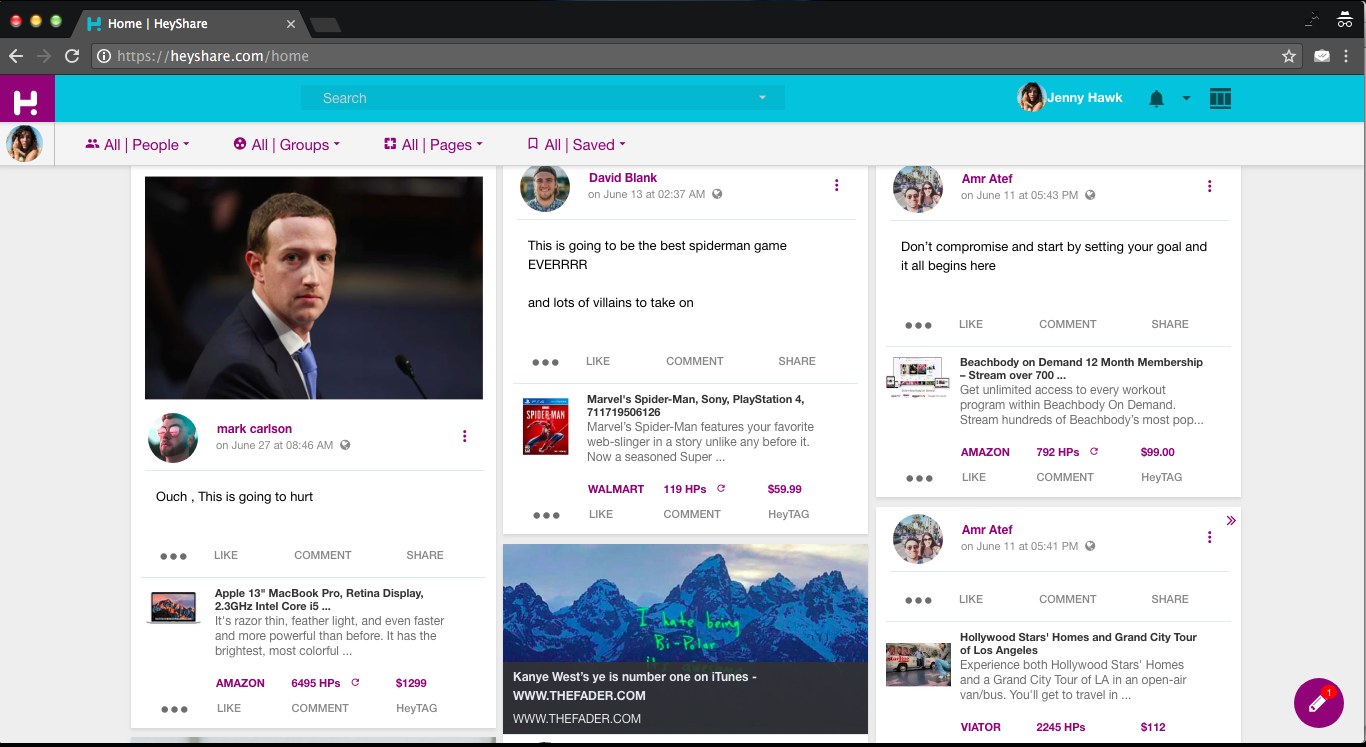The width and height of the screenshot is (1366, 747).
Task: Expand Amr Atef's post with the chevron
Action: pos(1231,520)
